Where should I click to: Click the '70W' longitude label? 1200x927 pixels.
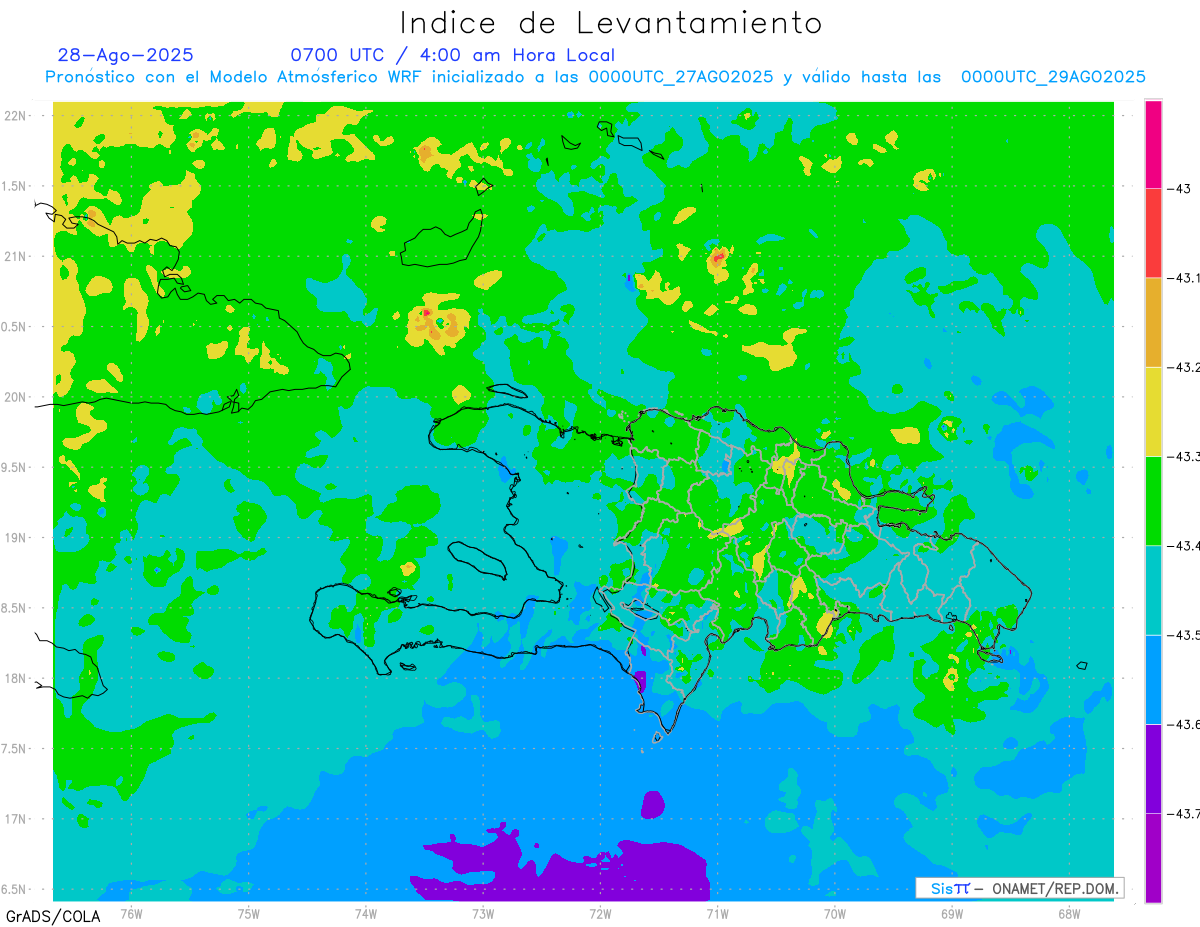834,914
